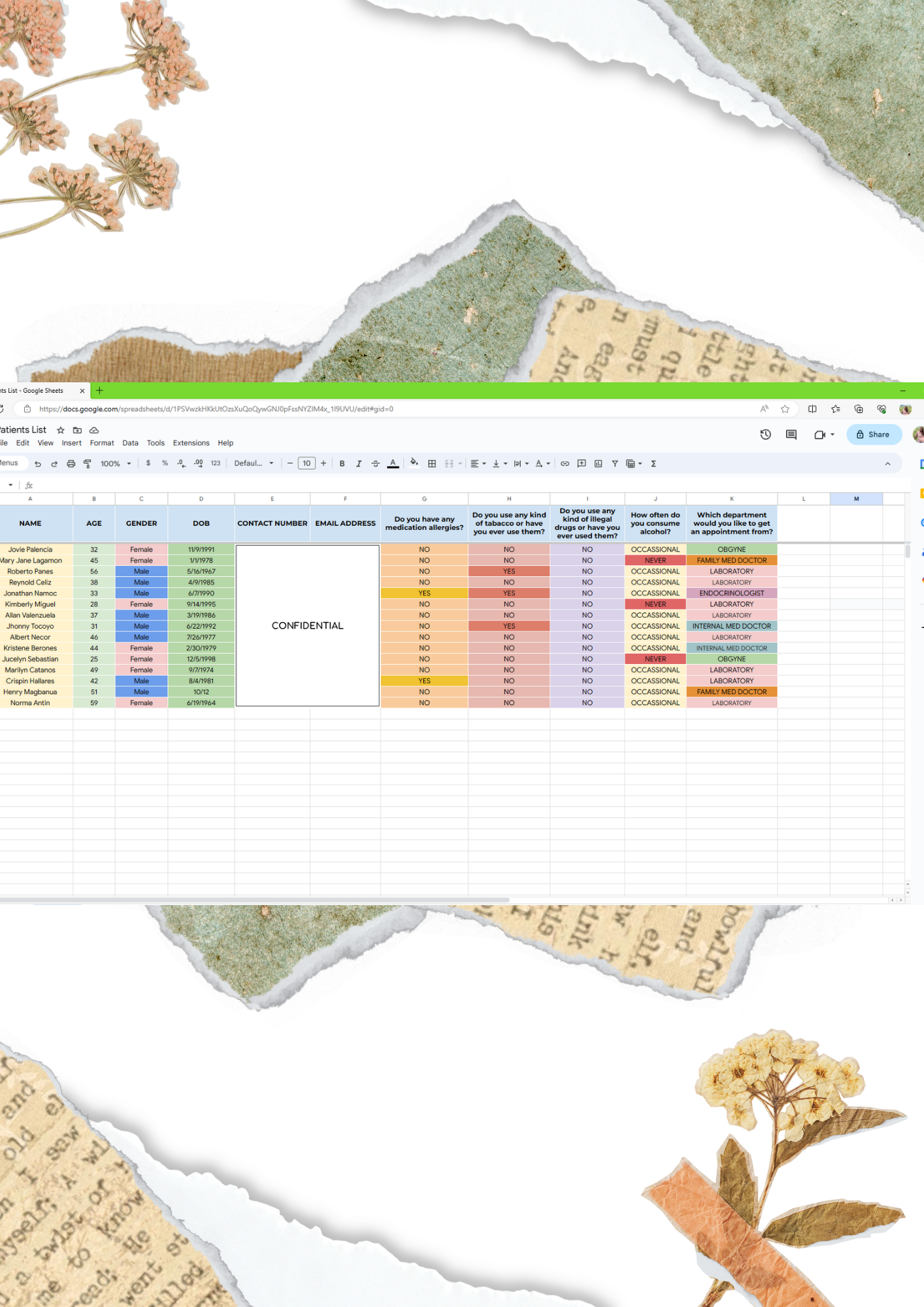The width and height of the screenshot is (924, 1307).
Task: Insert a link using the toolbar
Action: [x=565, y=464]
